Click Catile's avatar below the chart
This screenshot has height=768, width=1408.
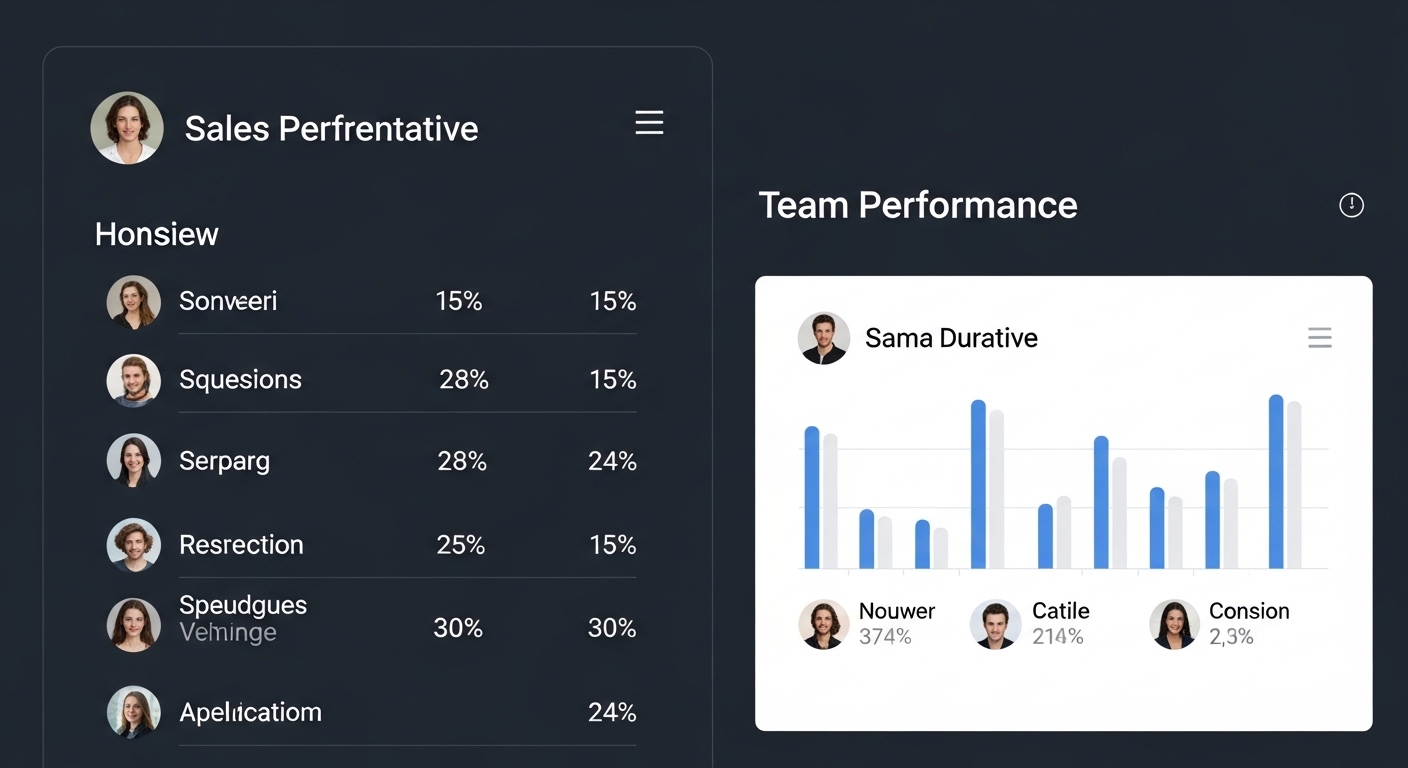(996, 624)
